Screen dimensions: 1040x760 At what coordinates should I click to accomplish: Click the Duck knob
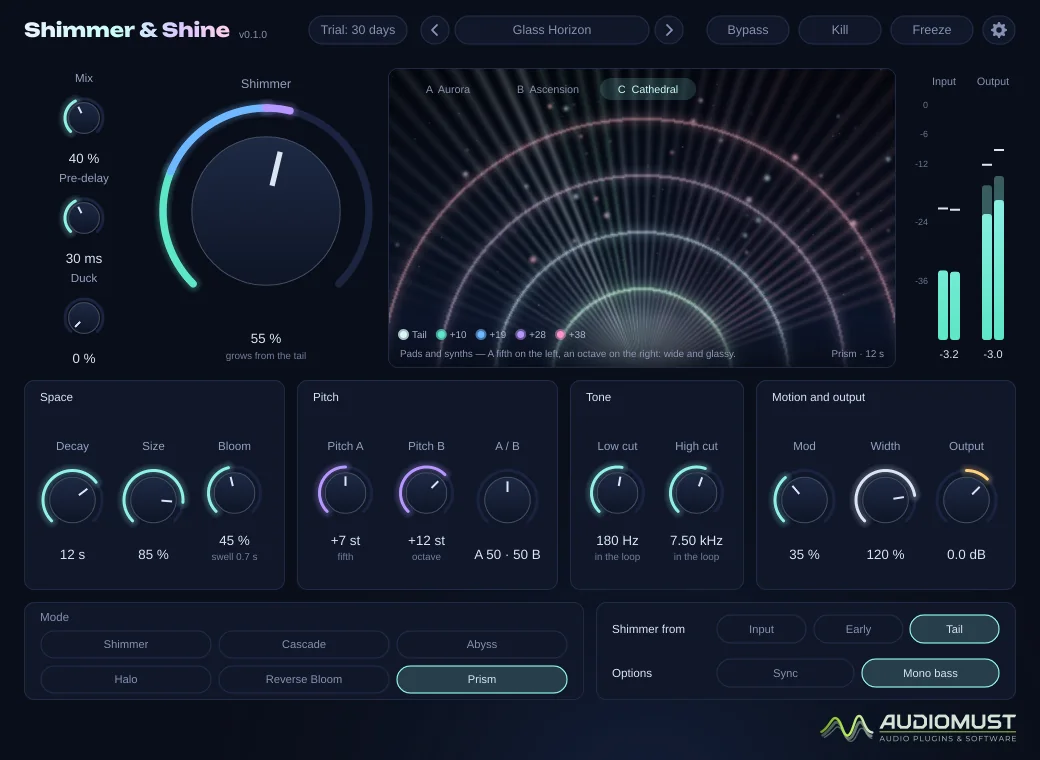84,318
